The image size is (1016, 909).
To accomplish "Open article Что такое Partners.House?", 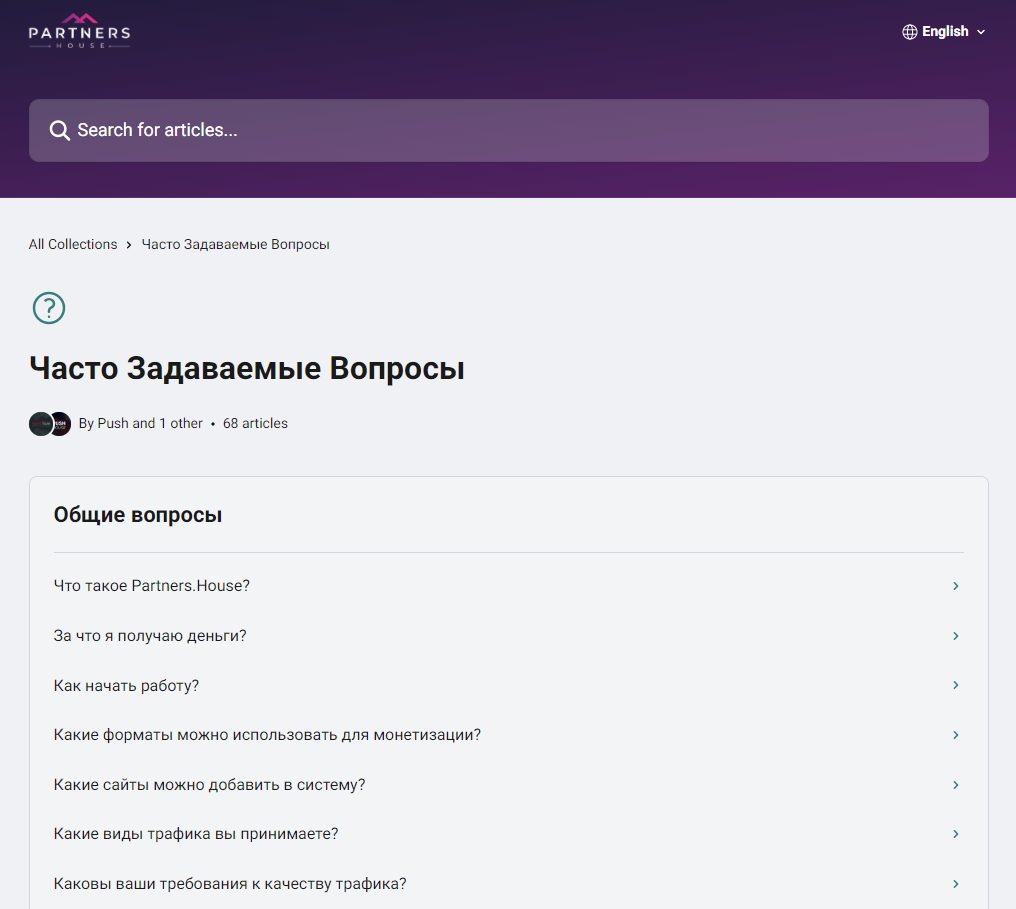I will point(509,586).
